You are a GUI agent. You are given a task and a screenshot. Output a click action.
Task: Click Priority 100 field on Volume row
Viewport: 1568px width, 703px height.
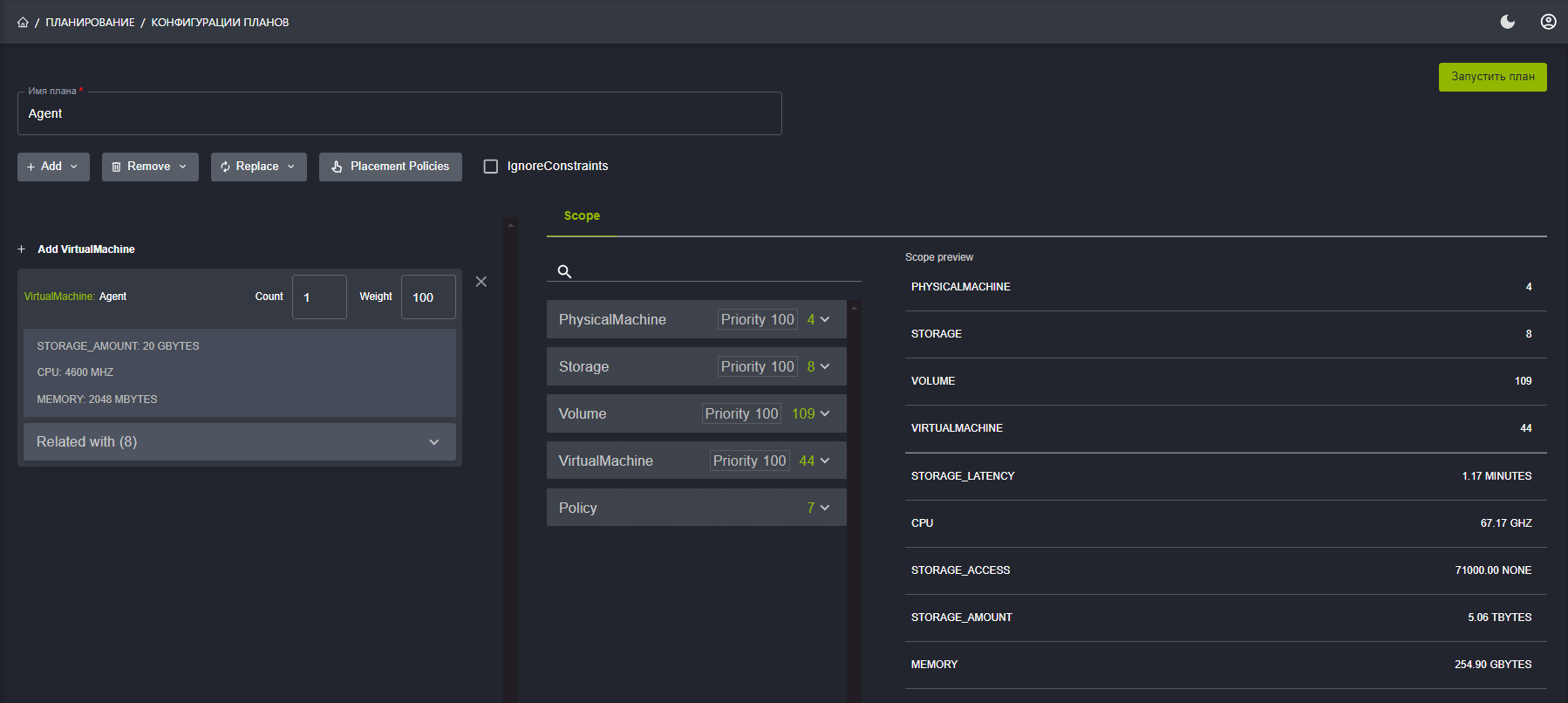point(741,413)
